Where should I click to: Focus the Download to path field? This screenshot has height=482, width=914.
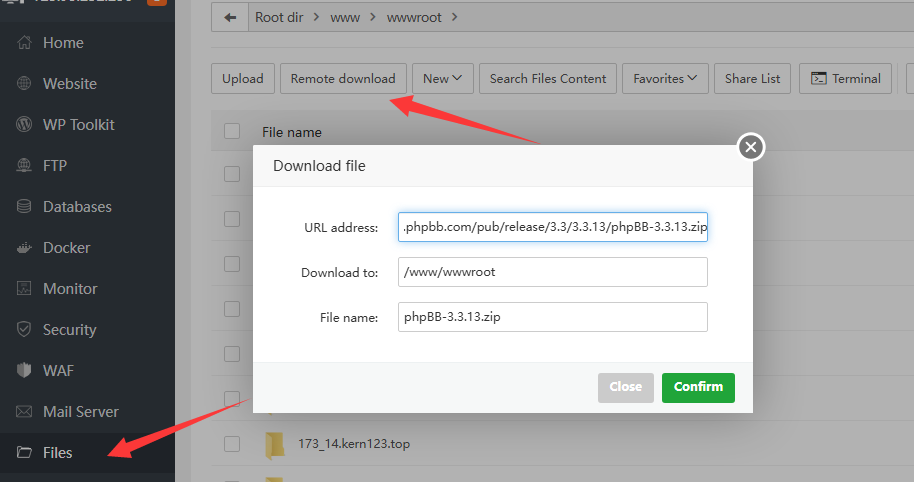click(x=553, y=272)
